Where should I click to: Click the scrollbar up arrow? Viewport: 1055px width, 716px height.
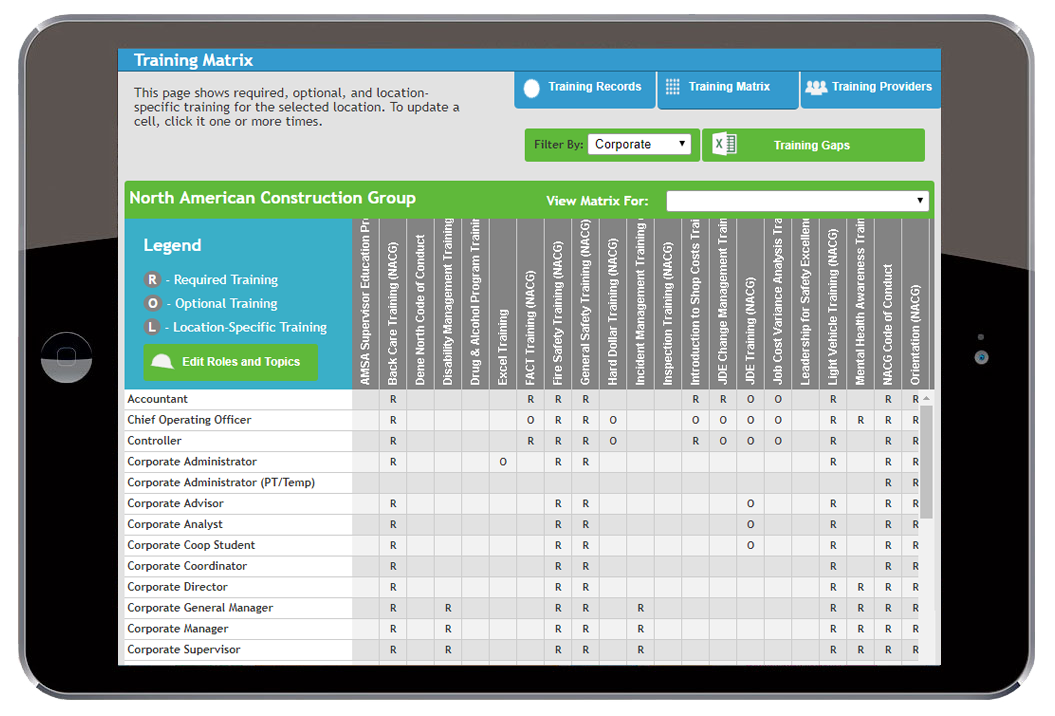[x=926, y=398]
